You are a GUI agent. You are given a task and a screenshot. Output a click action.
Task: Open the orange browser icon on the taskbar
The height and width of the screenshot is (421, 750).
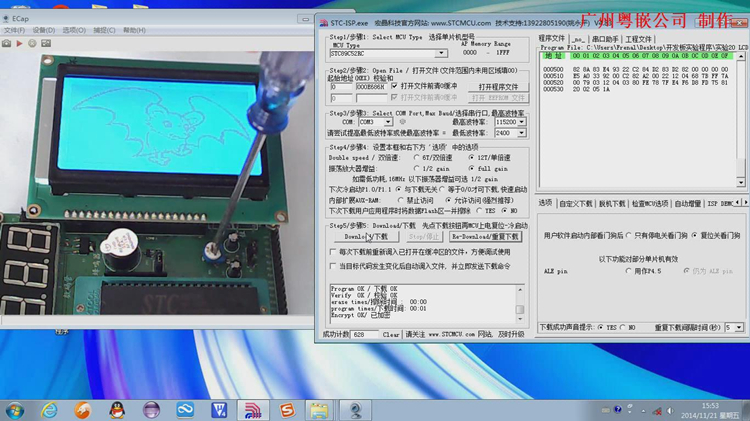83,410
